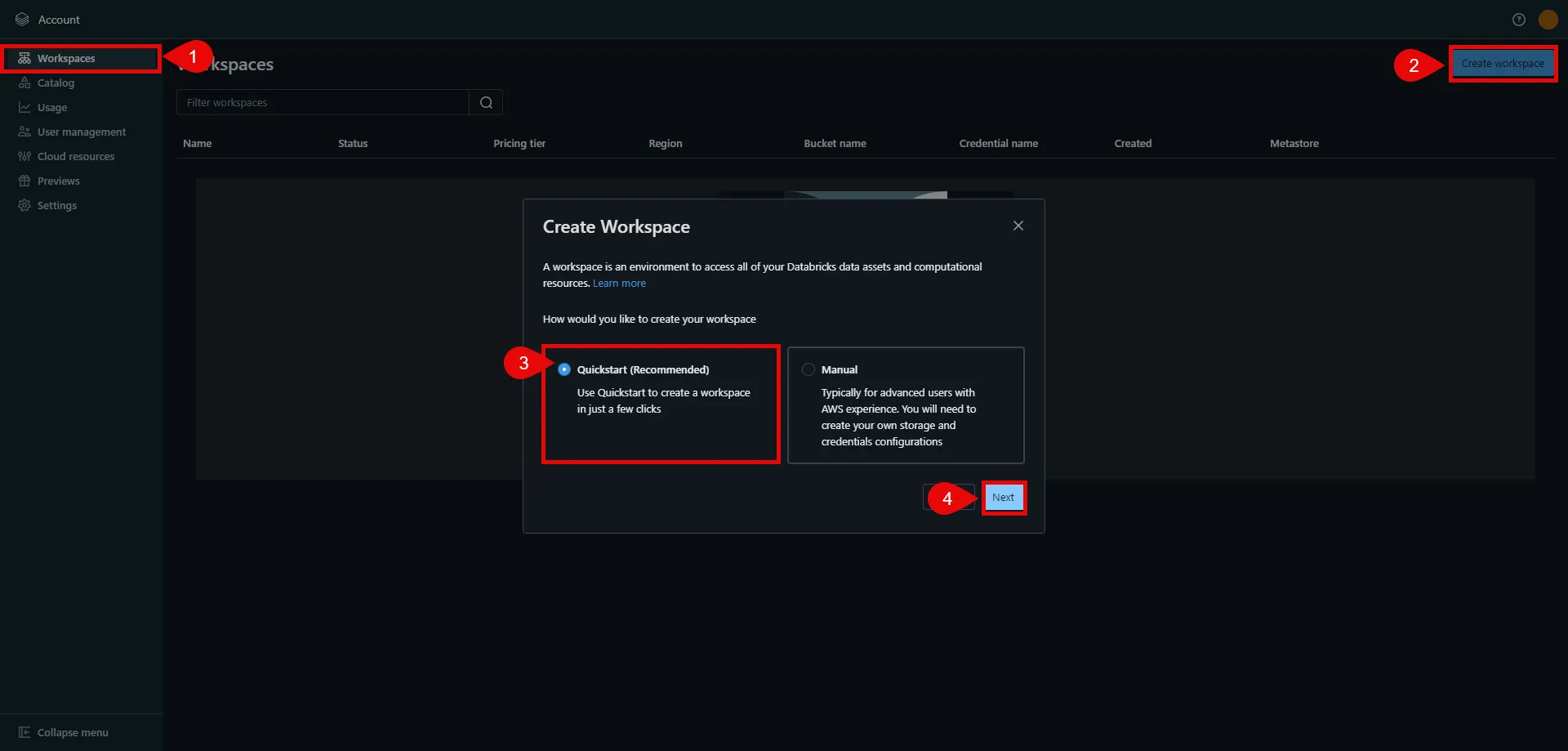Click the Usage chart icon

(24, 107)
